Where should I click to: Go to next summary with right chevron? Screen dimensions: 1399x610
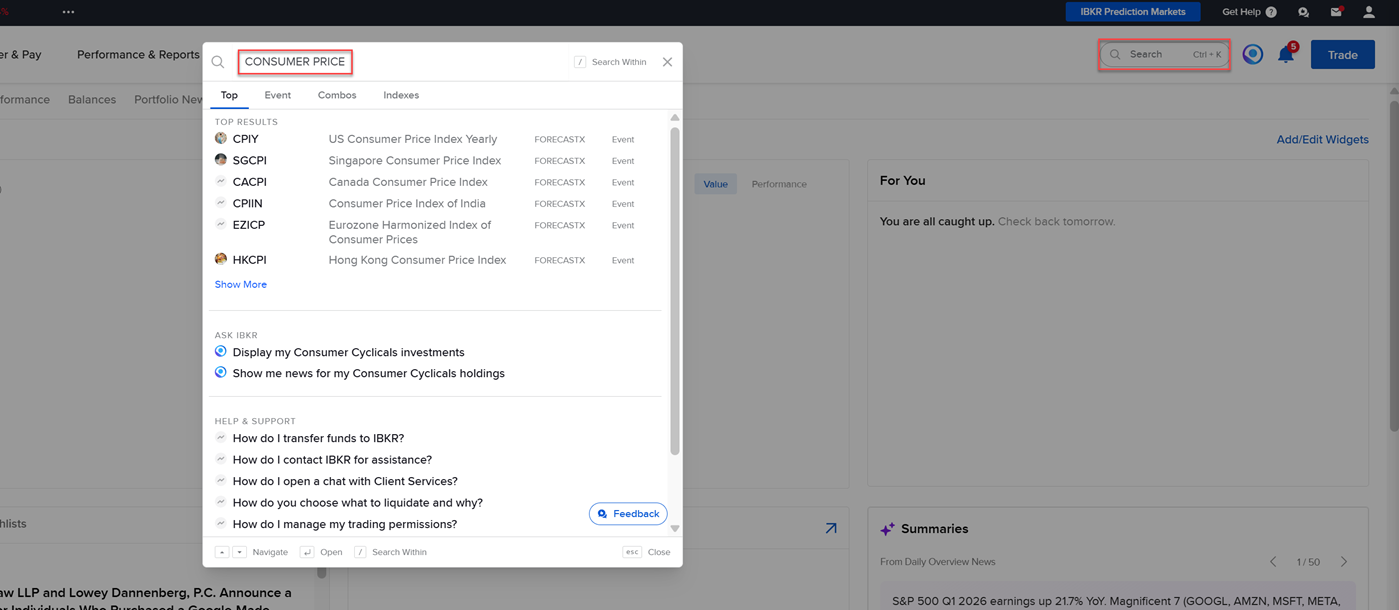coord(1344,562)
